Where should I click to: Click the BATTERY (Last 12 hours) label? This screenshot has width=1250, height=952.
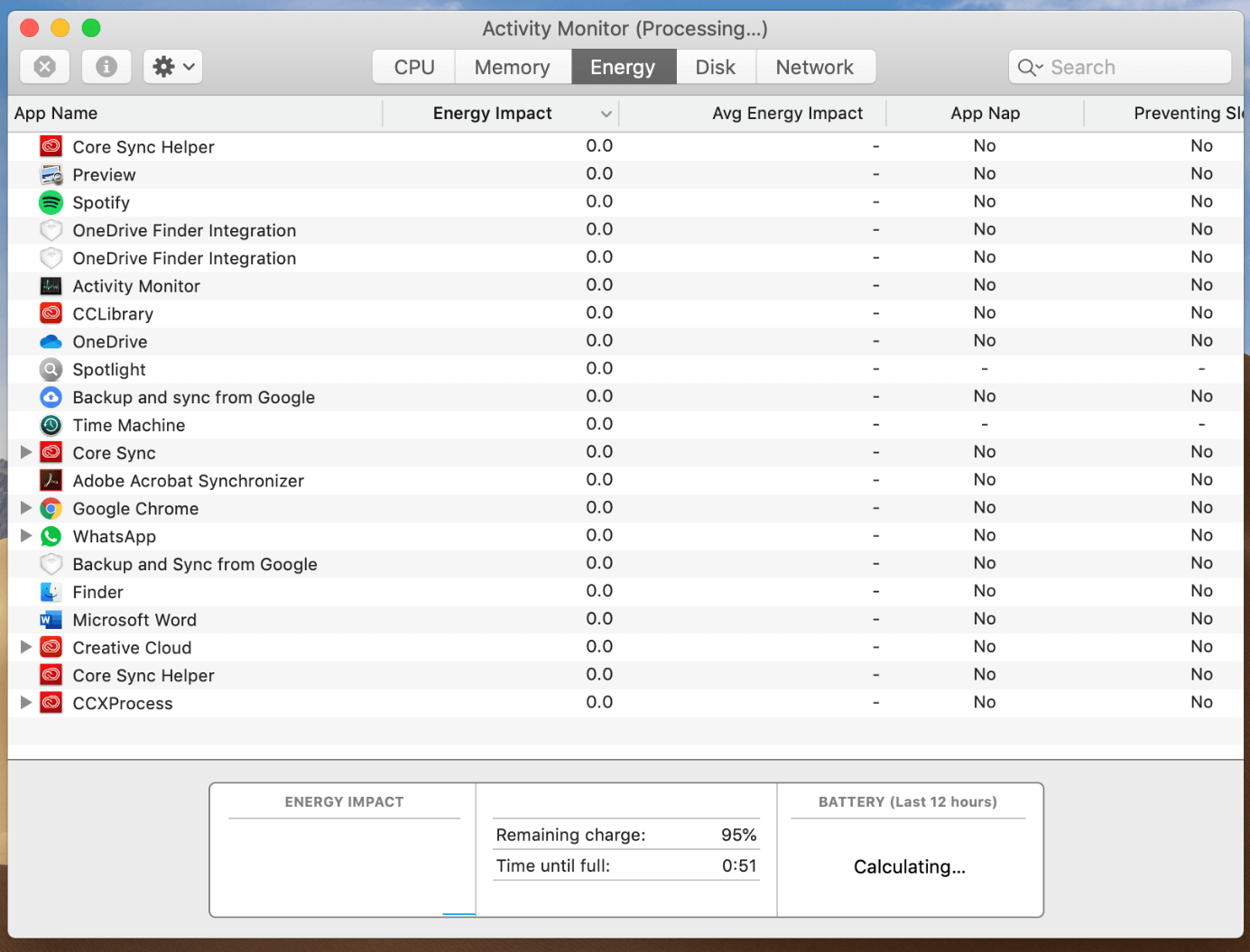(x=908, y=801)
